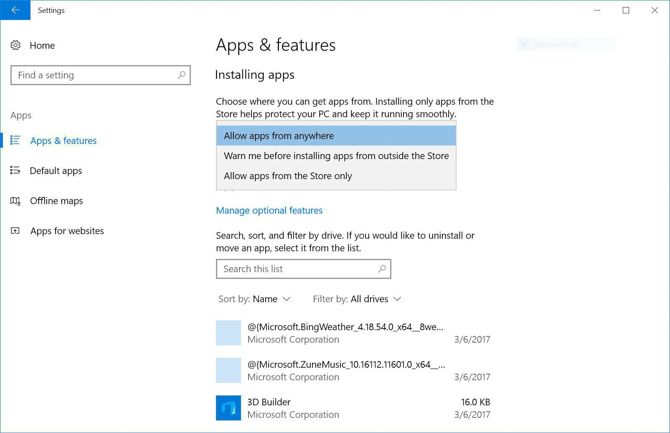The image size is (670, 433).
Task: Click the back arrow in title bar
Action: click(15, 10)
